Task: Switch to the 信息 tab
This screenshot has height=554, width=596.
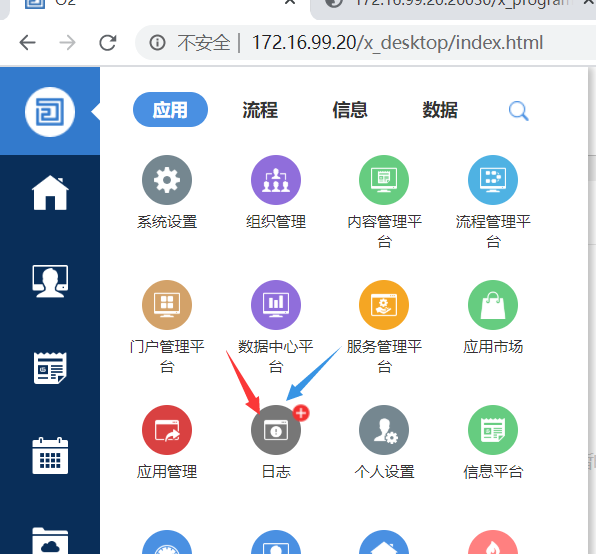Action: click(x=350, y=110)
